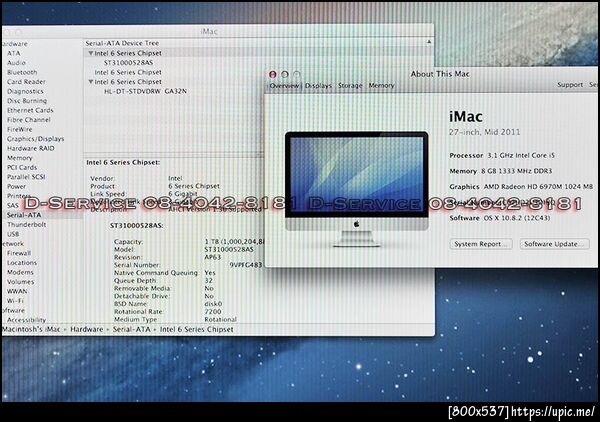Select ST31000528AS in device tree
Viewport: 600px width, 422px height.
click(128, 63)
